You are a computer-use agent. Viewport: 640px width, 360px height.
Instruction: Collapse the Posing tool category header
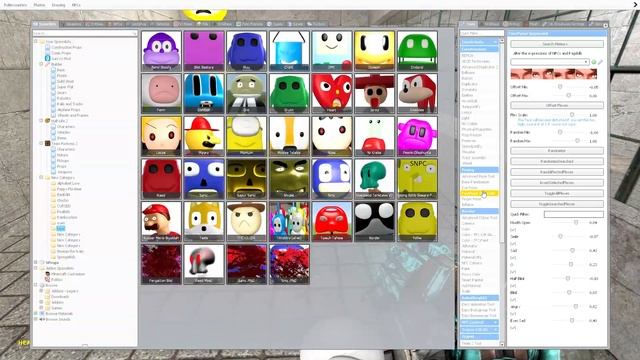(x=479, y=170)
